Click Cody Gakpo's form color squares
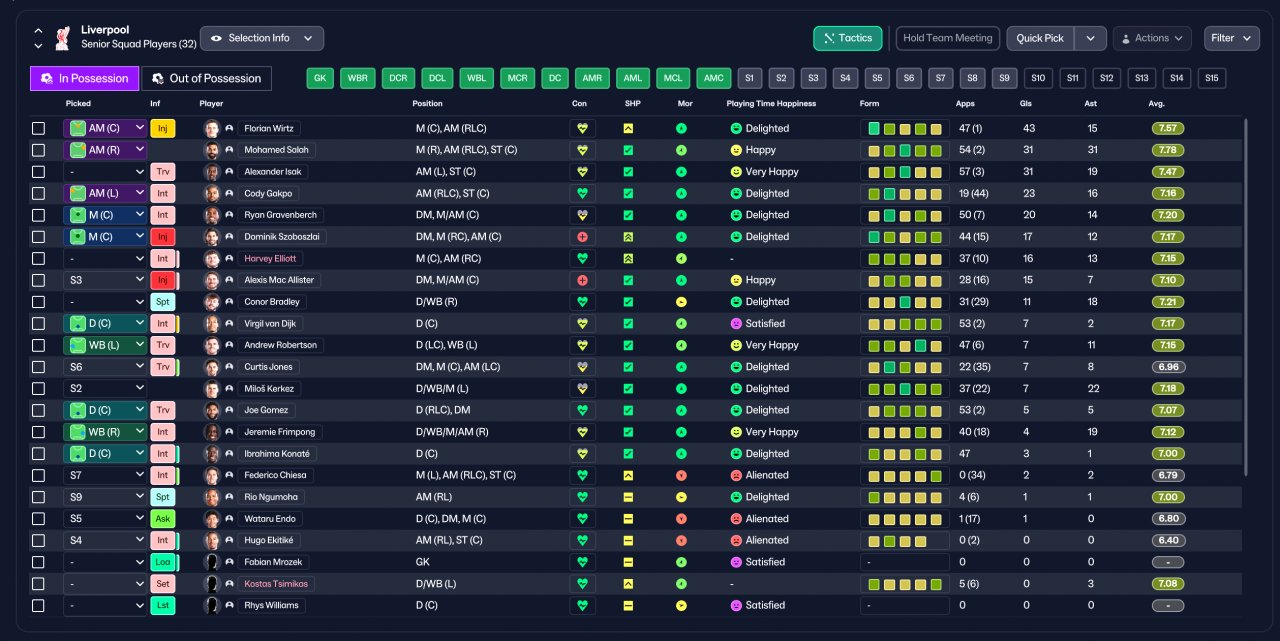 [905, 194]
